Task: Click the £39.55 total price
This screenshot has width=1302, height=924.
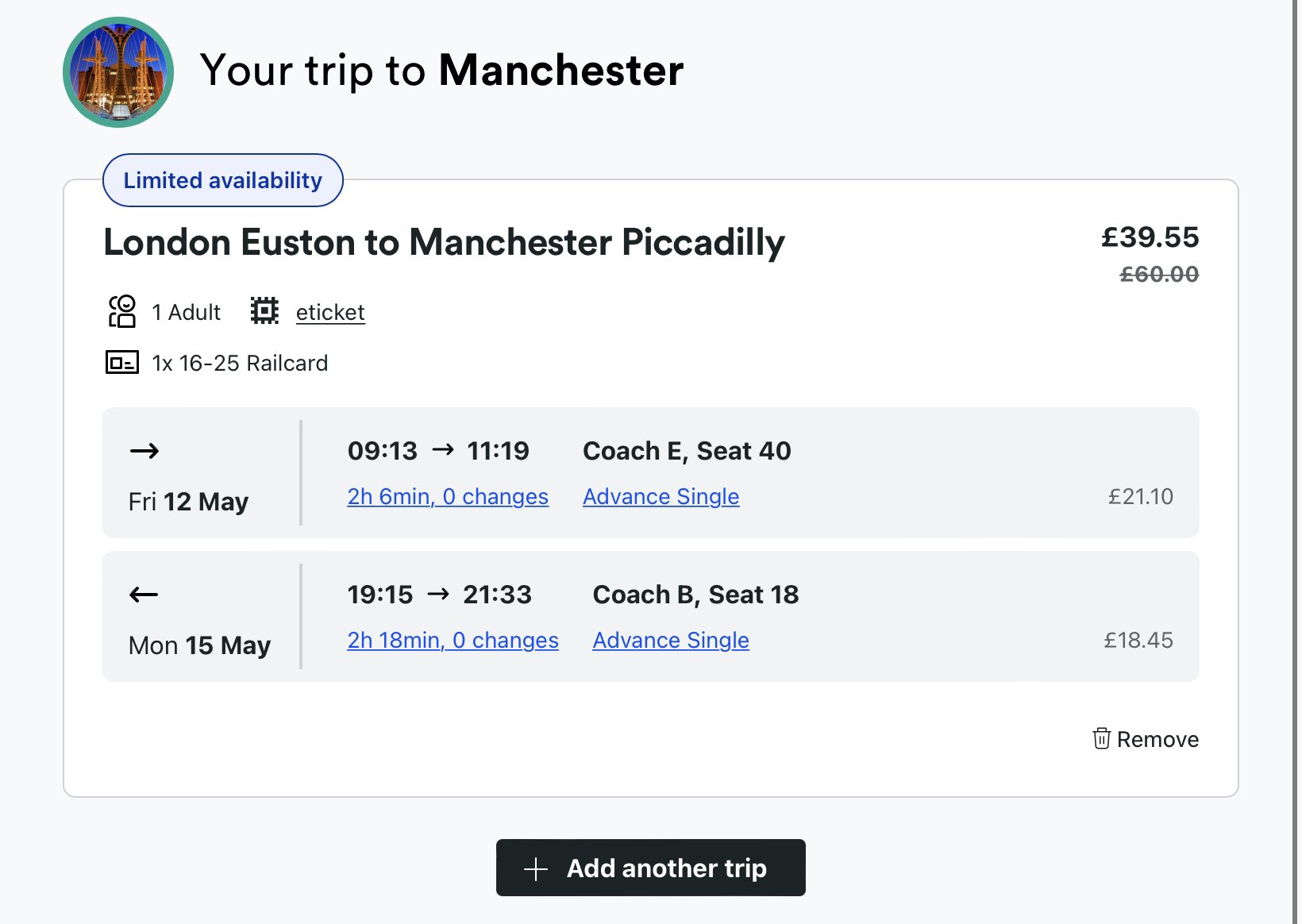Action: pyautogui.click(x=1150, y=237)
